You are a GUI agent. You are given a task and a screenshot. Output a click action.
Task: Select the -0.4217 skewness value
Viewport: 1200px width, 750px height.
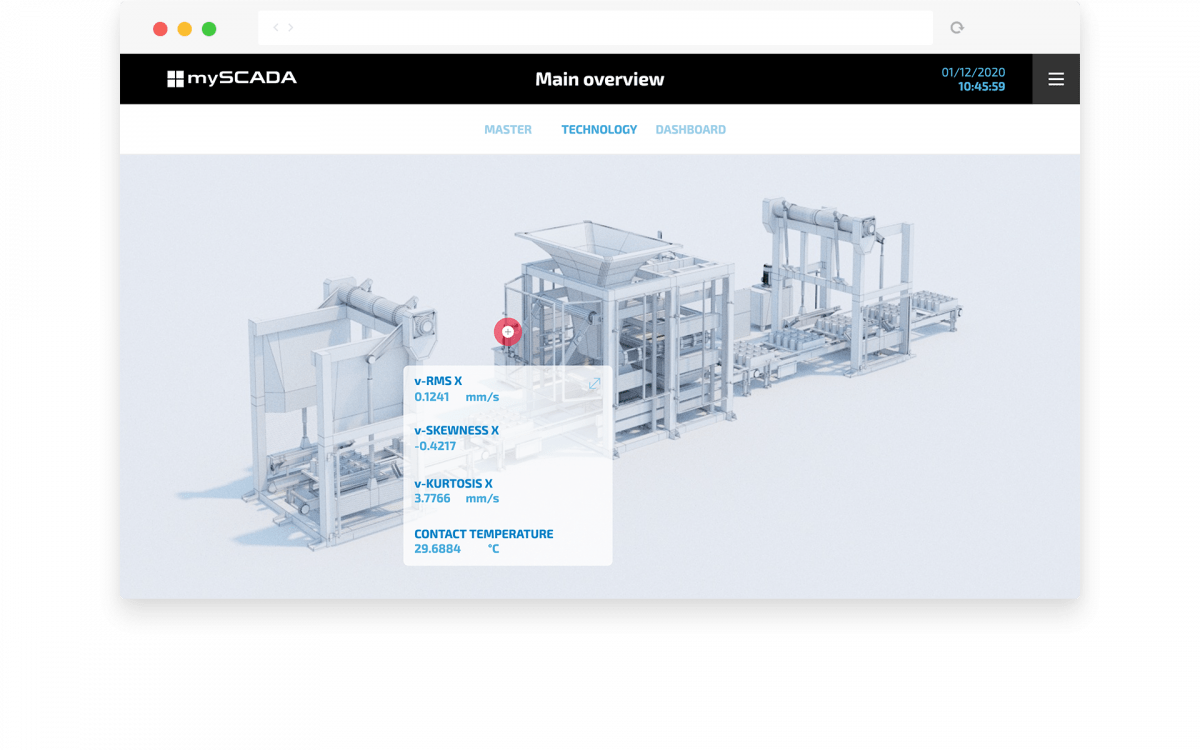435,446
